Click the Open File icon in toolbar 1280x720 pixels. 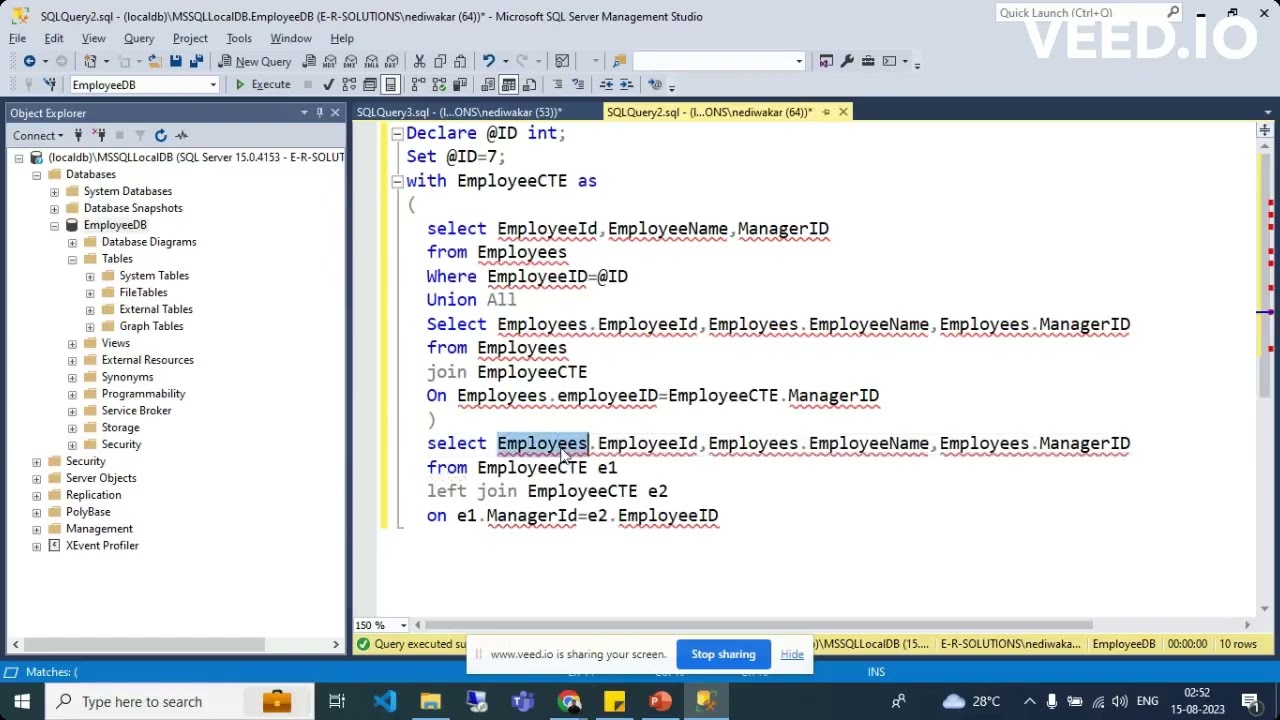(155, 61)
